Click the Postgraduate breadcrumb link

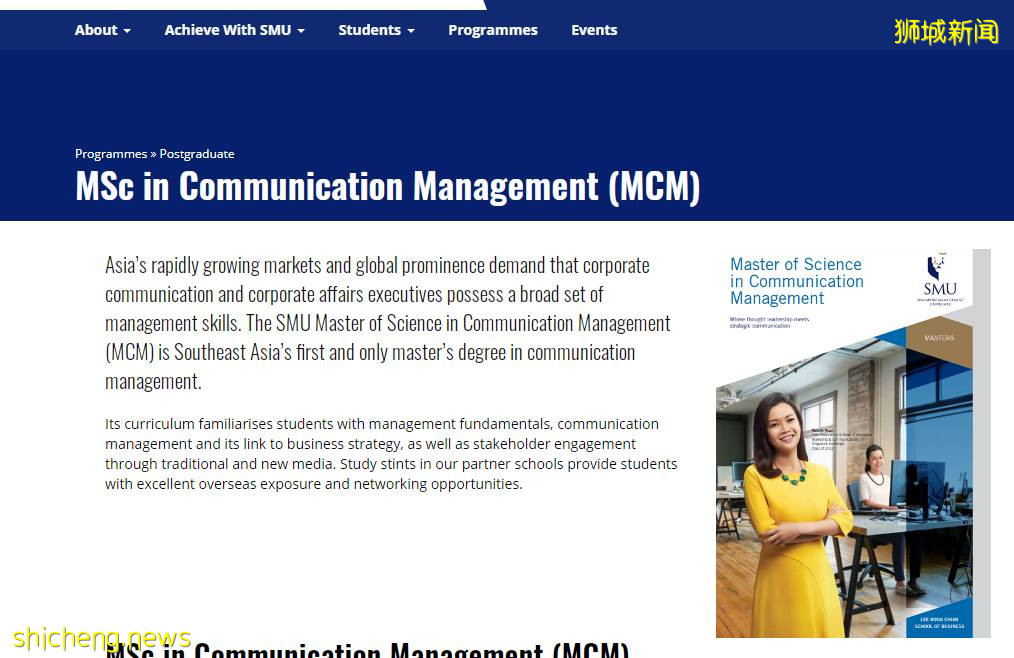click(197, 154)
